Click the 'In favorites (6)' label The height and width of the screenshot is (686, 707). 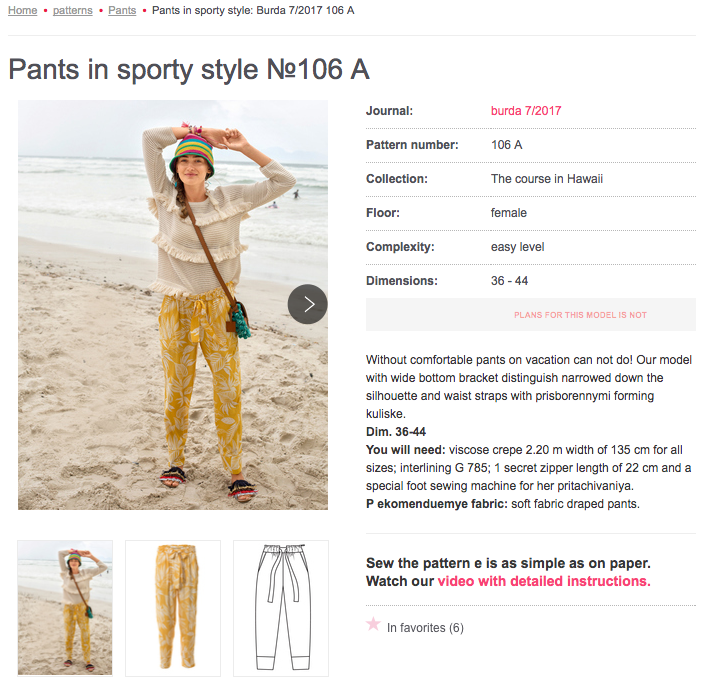(x=425, y=628)
